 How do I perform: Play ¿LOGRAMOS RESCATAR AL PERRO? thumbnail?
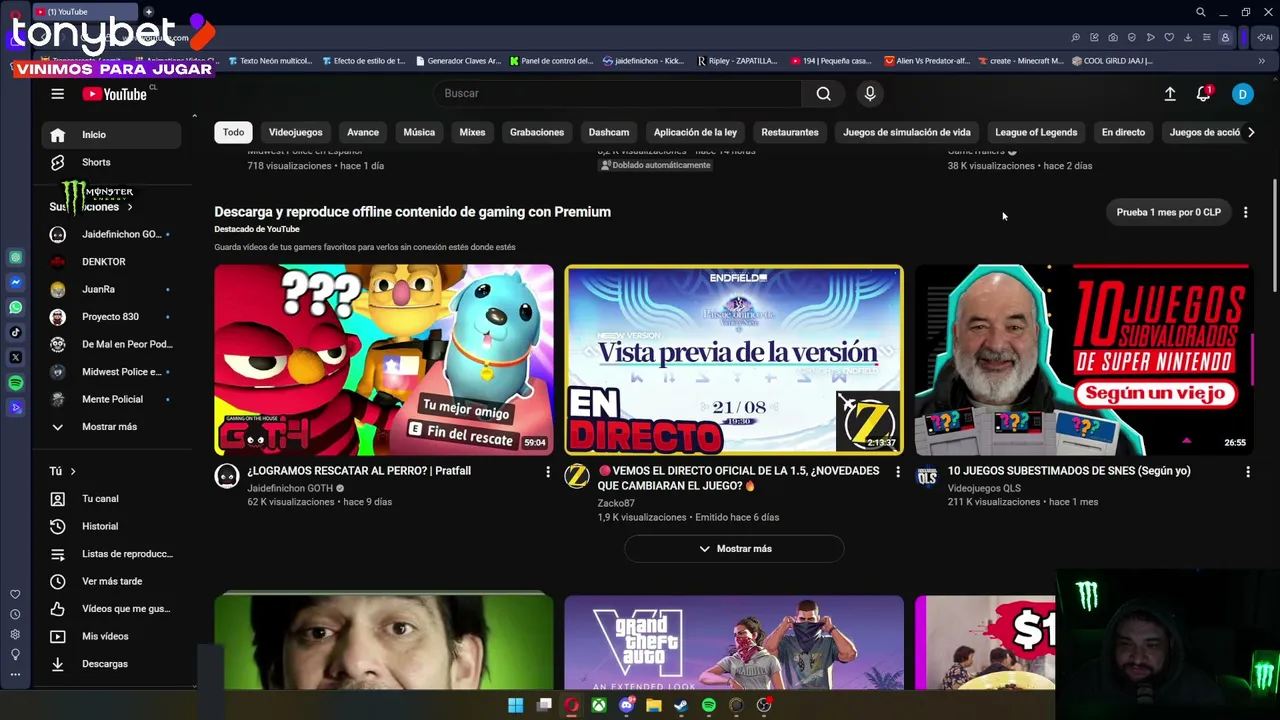pos(383,360)
